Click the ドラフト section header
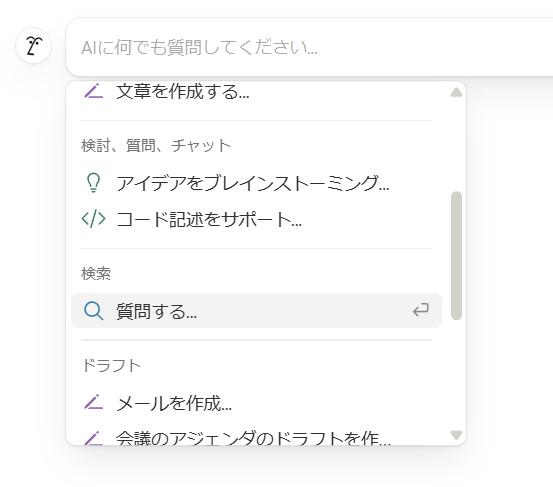The width and height of the screenshot is (553, 487). (x=111, y=365)
